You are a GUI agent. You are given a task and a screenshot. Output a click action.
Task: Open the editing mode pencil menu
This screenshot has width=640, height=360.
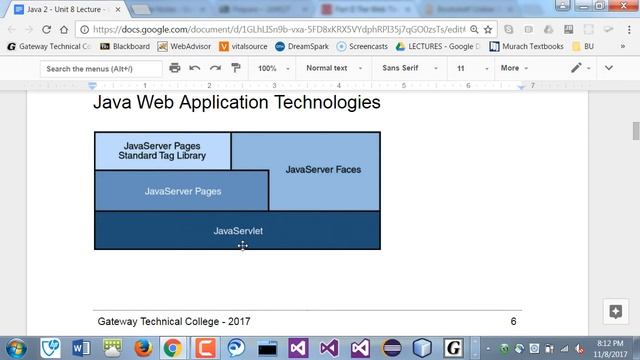[x=580, y=68]
